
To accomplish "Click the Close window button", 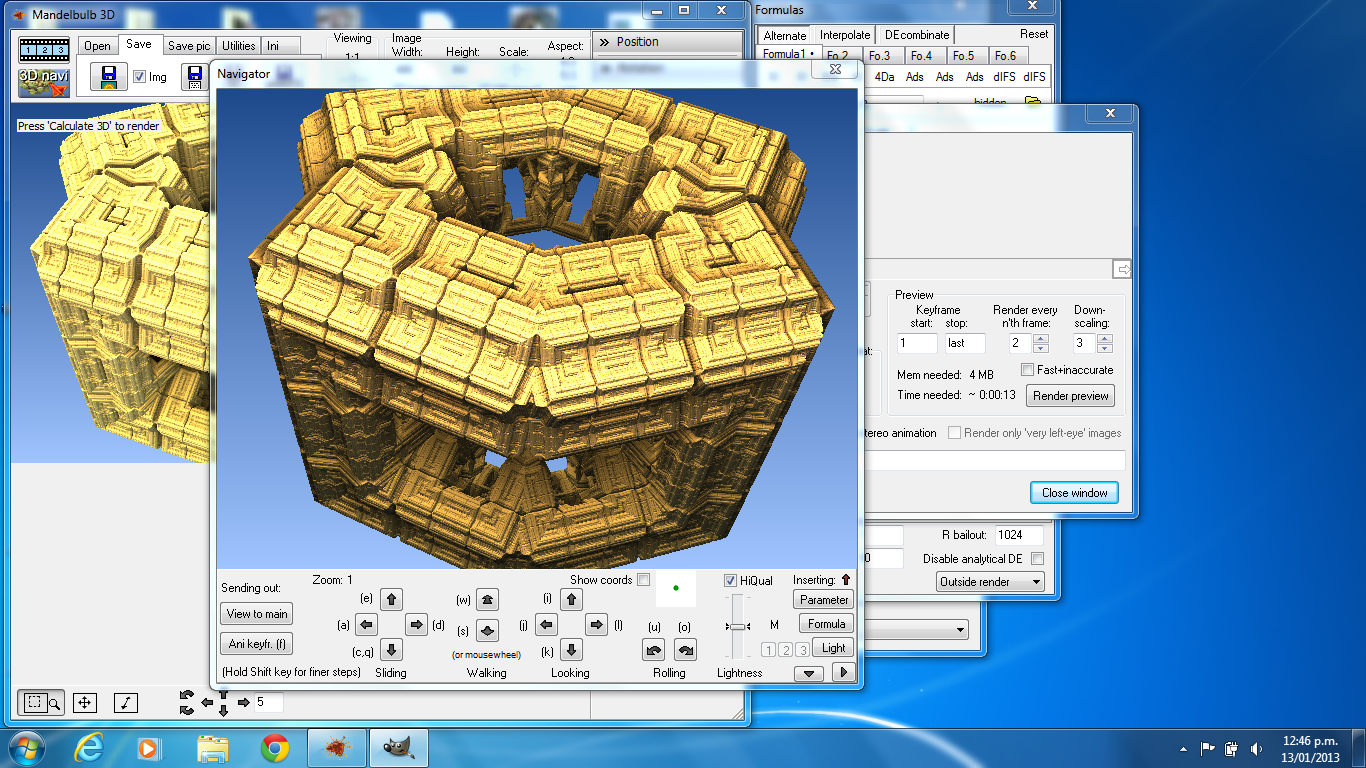I will 1075,493.
